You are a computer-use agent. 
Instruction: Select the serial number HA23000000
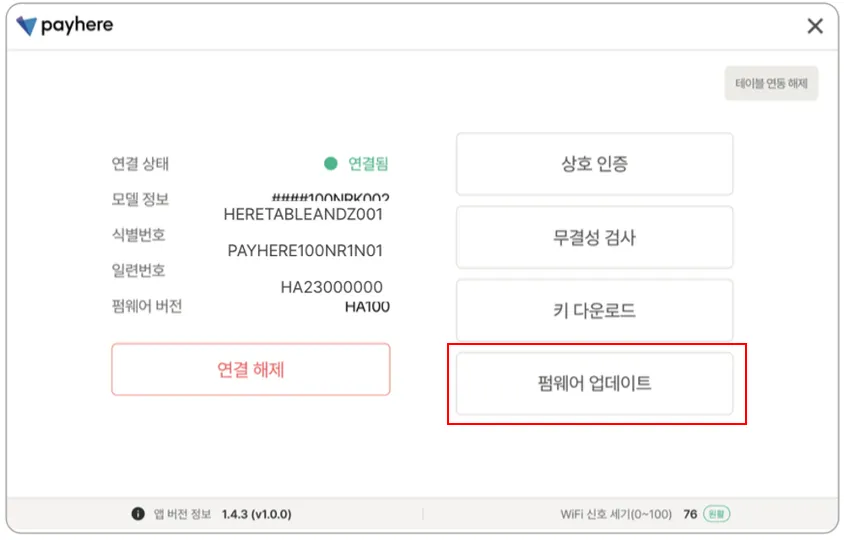(x=331, y=287)
